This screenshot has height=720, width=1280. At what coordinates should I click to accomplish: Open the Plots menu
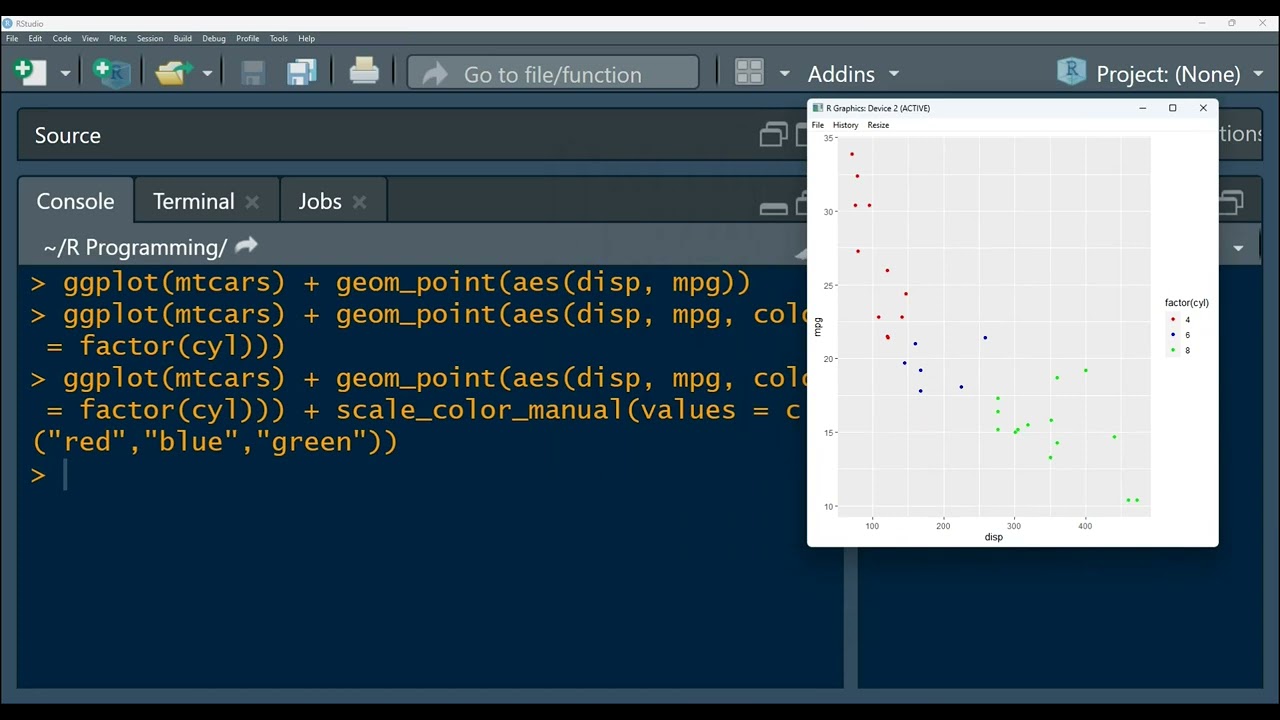click(x=118, y=39)
